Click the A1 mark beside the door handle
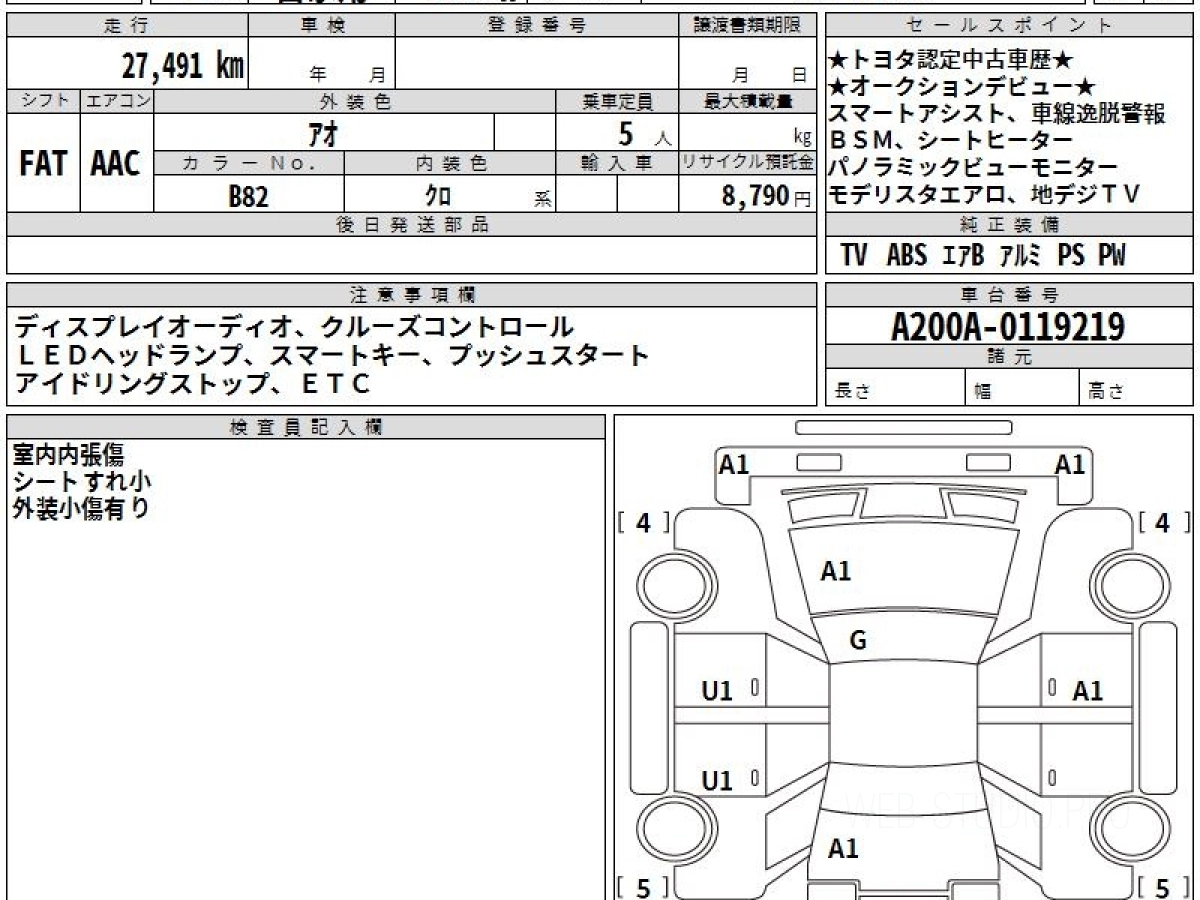 [x=1087, y=690]
